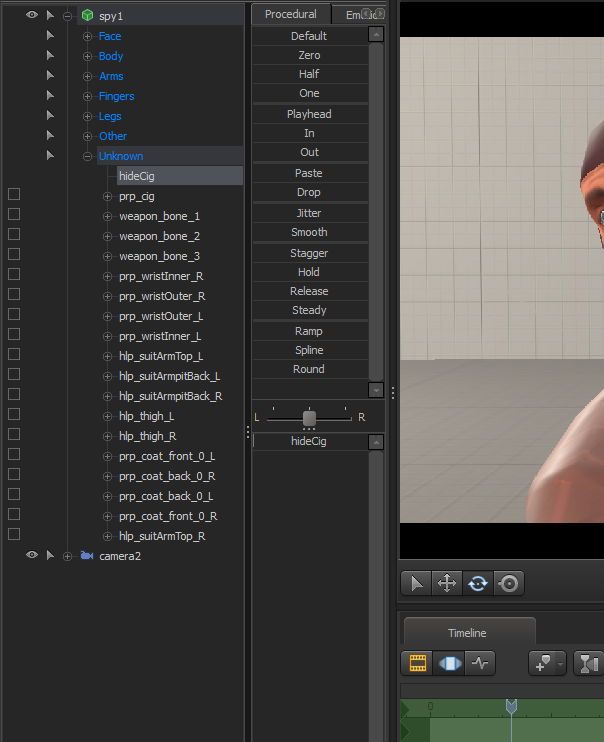Apply the Smooth procedural preset
The height and width of the screenshot is (742, 604).
(310, 232)
